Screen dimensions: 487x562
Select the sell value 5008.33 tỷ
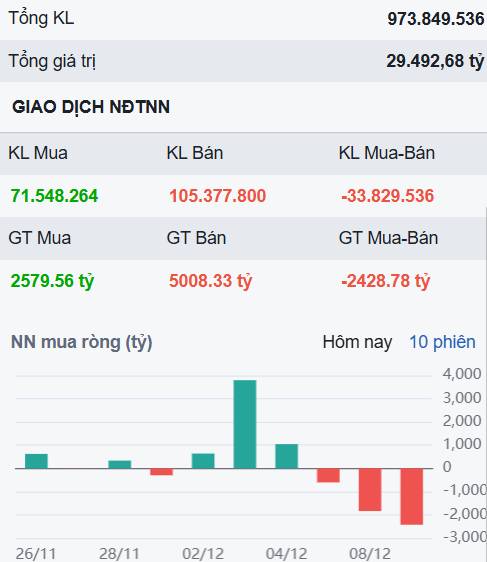211,281
